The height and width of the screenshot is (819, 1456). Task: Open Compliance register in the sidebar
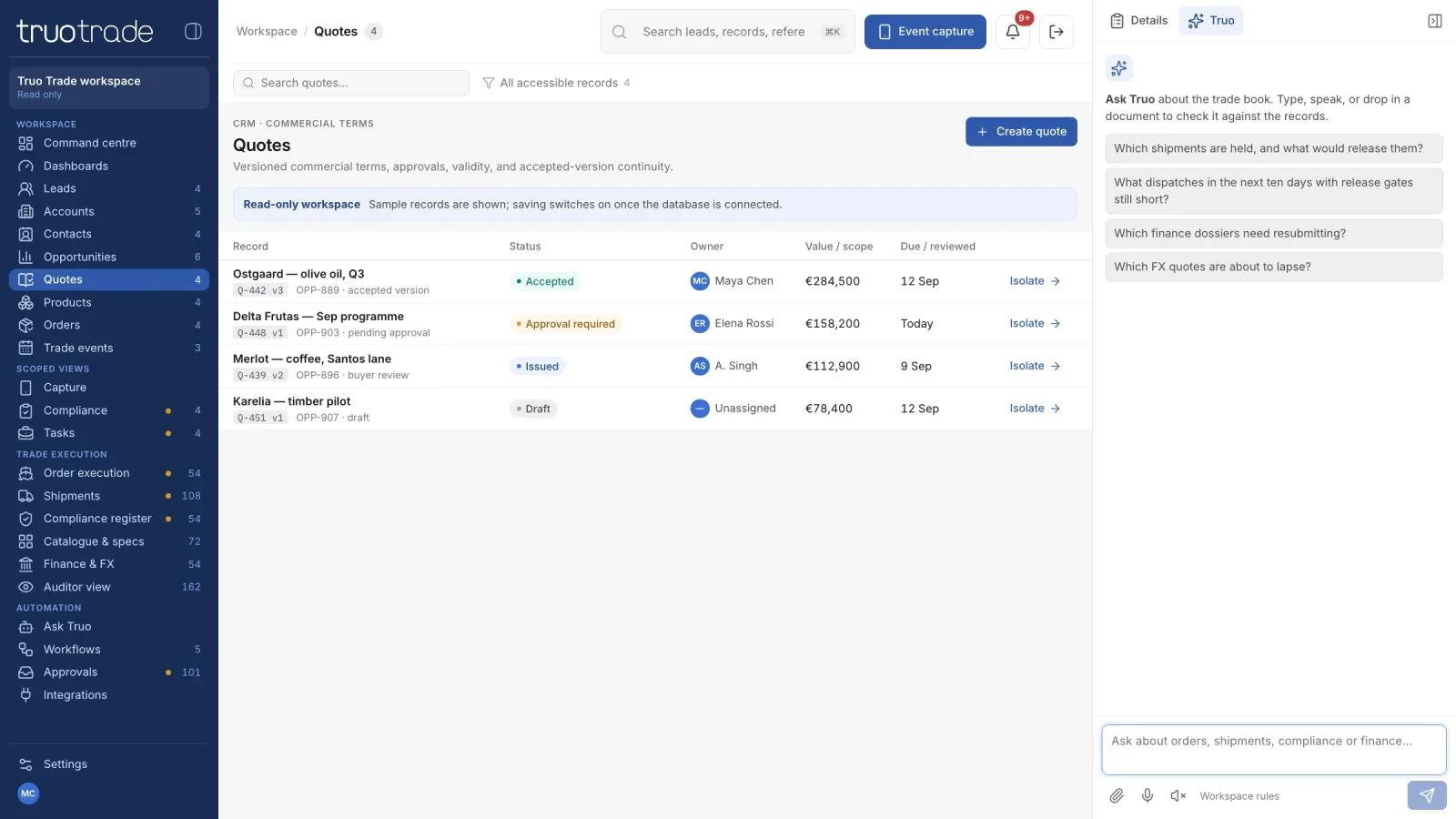(x=109, y=519)
